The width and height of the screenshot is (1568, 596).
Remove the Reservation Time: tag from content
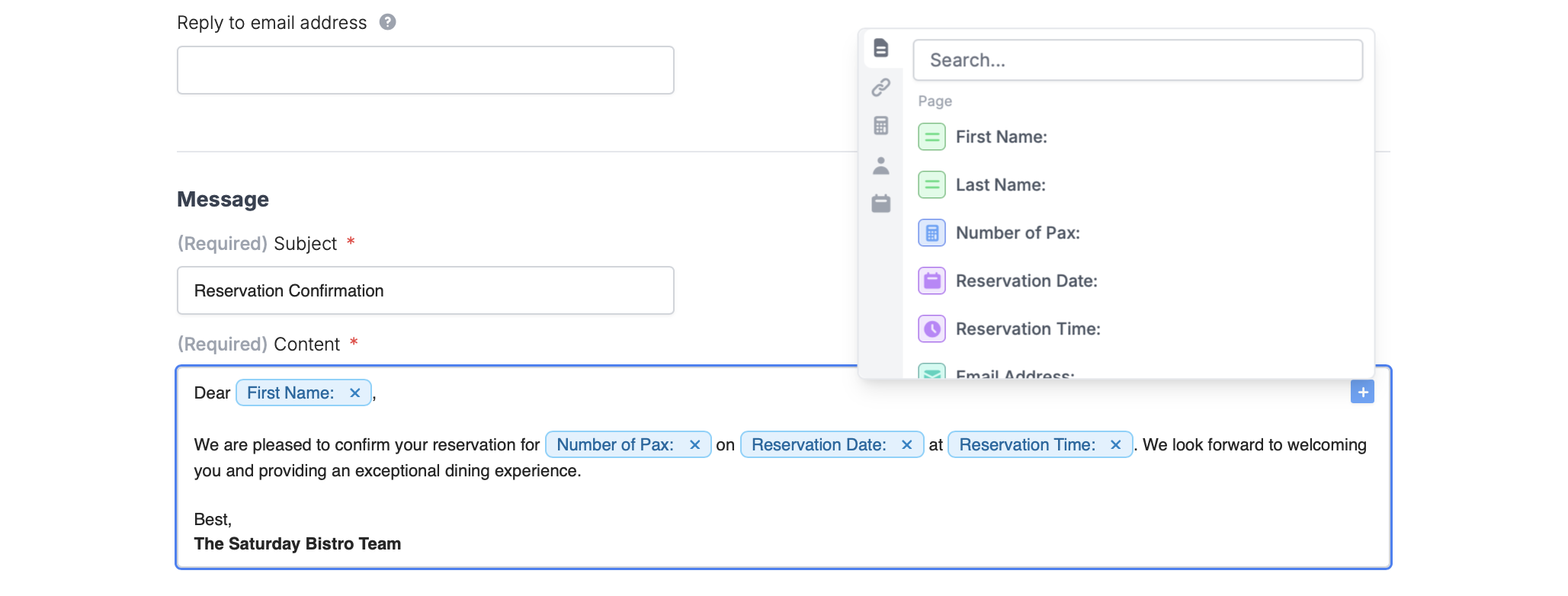pyautogui.click(x=1115, y=444)
